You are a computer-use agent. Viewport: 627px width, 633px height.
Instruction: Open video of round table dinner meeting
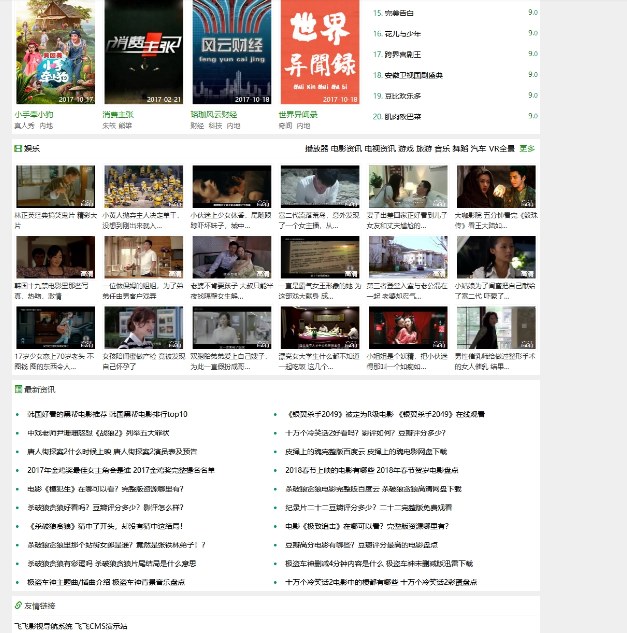320,327
